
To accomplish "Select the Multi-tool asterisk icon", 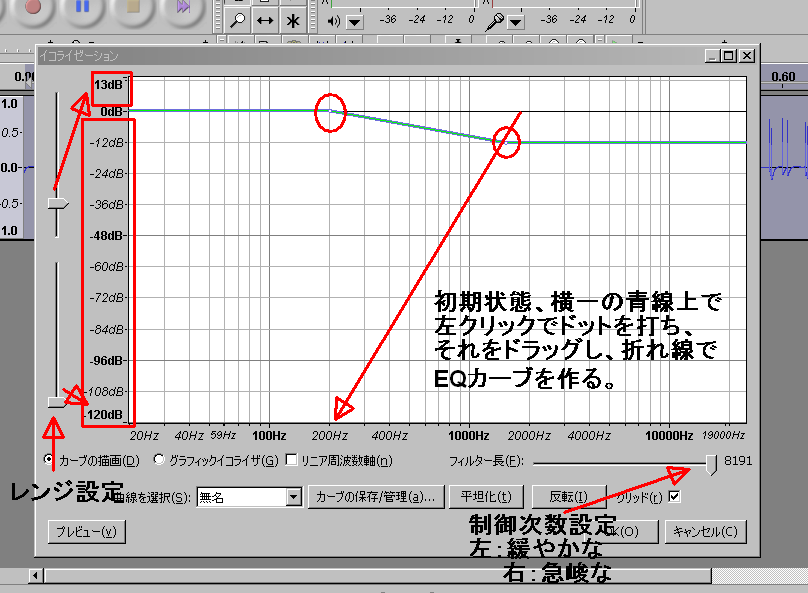I will tap(293, 21).
